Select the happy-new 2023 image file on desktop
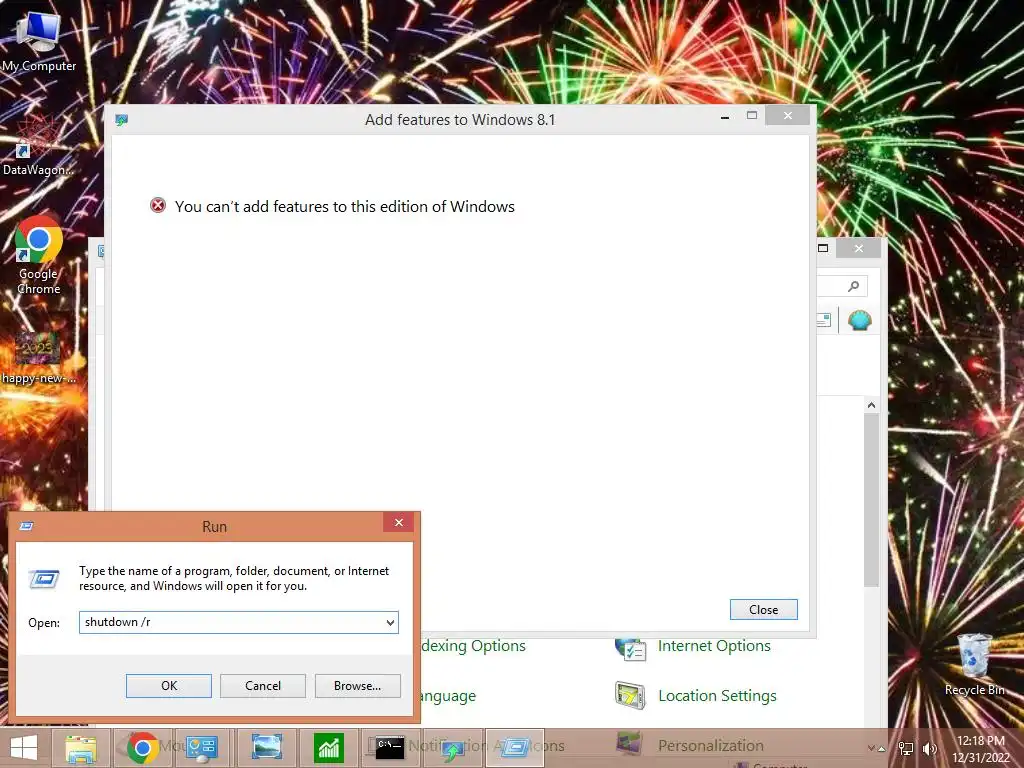 (38, 358)
